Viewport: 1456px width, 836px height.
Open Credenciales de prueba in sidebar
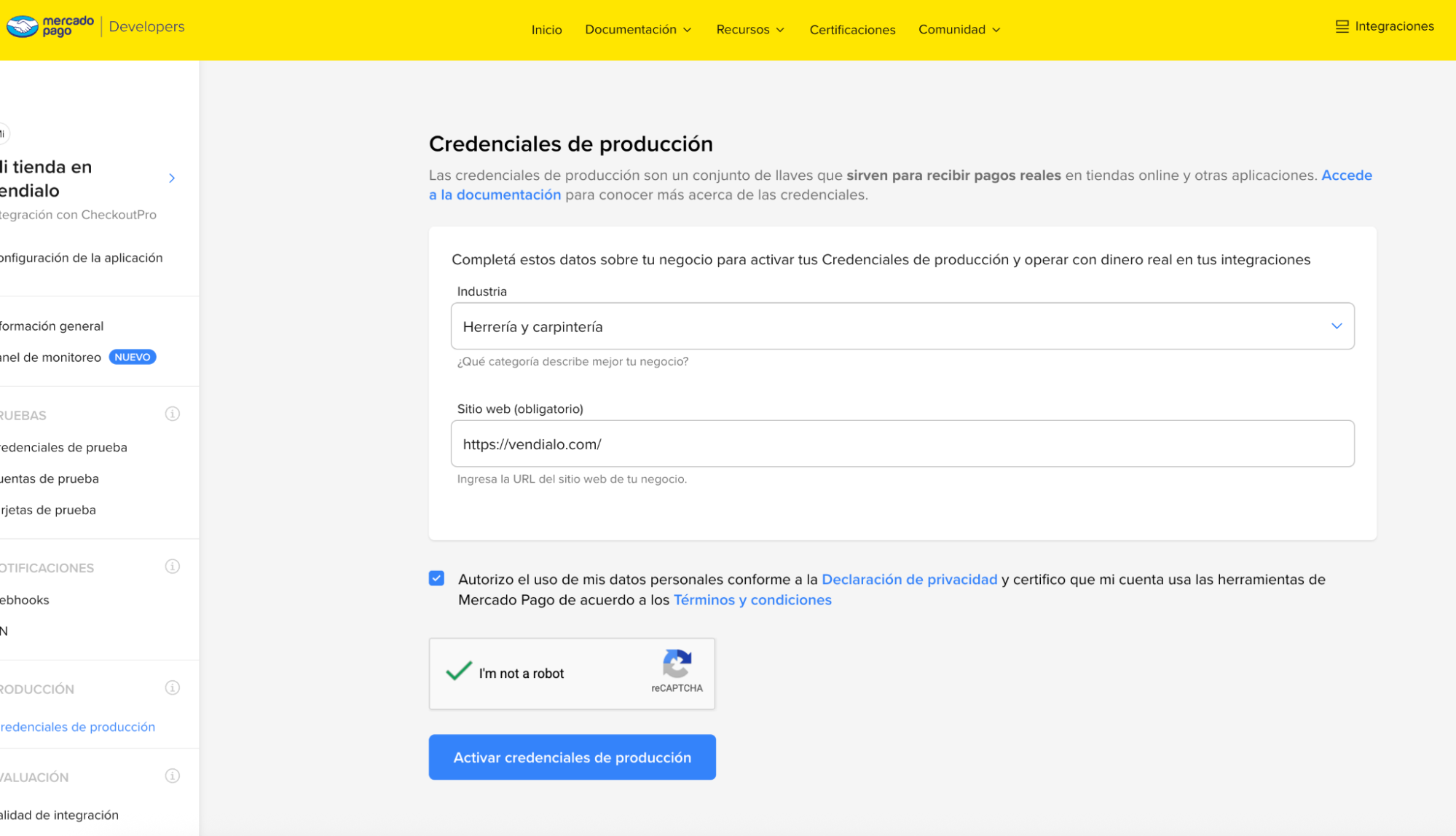coord(63,447)
